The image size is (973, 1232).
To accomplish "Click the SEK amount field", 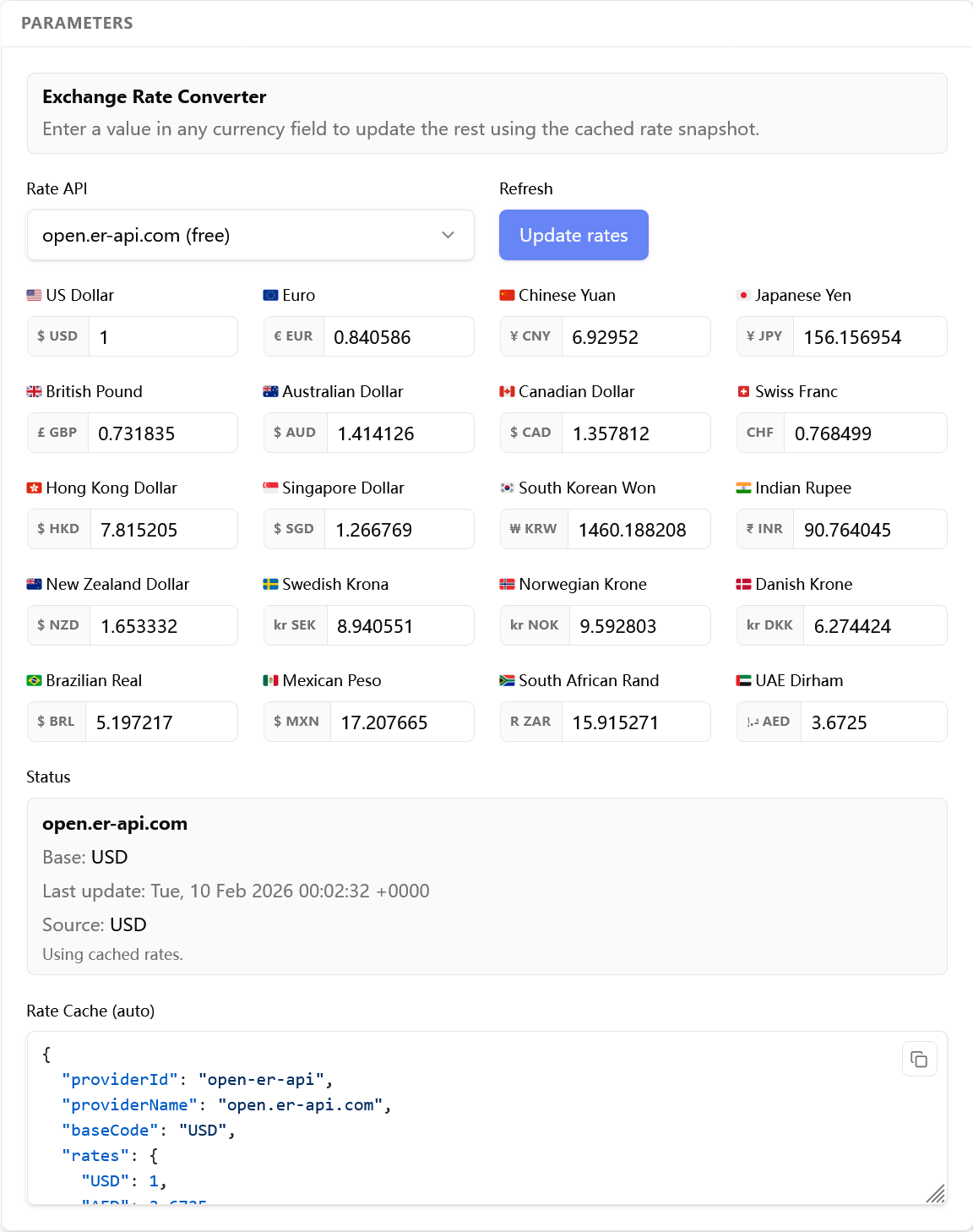I will pyautogui.click(x=400, y=625).
